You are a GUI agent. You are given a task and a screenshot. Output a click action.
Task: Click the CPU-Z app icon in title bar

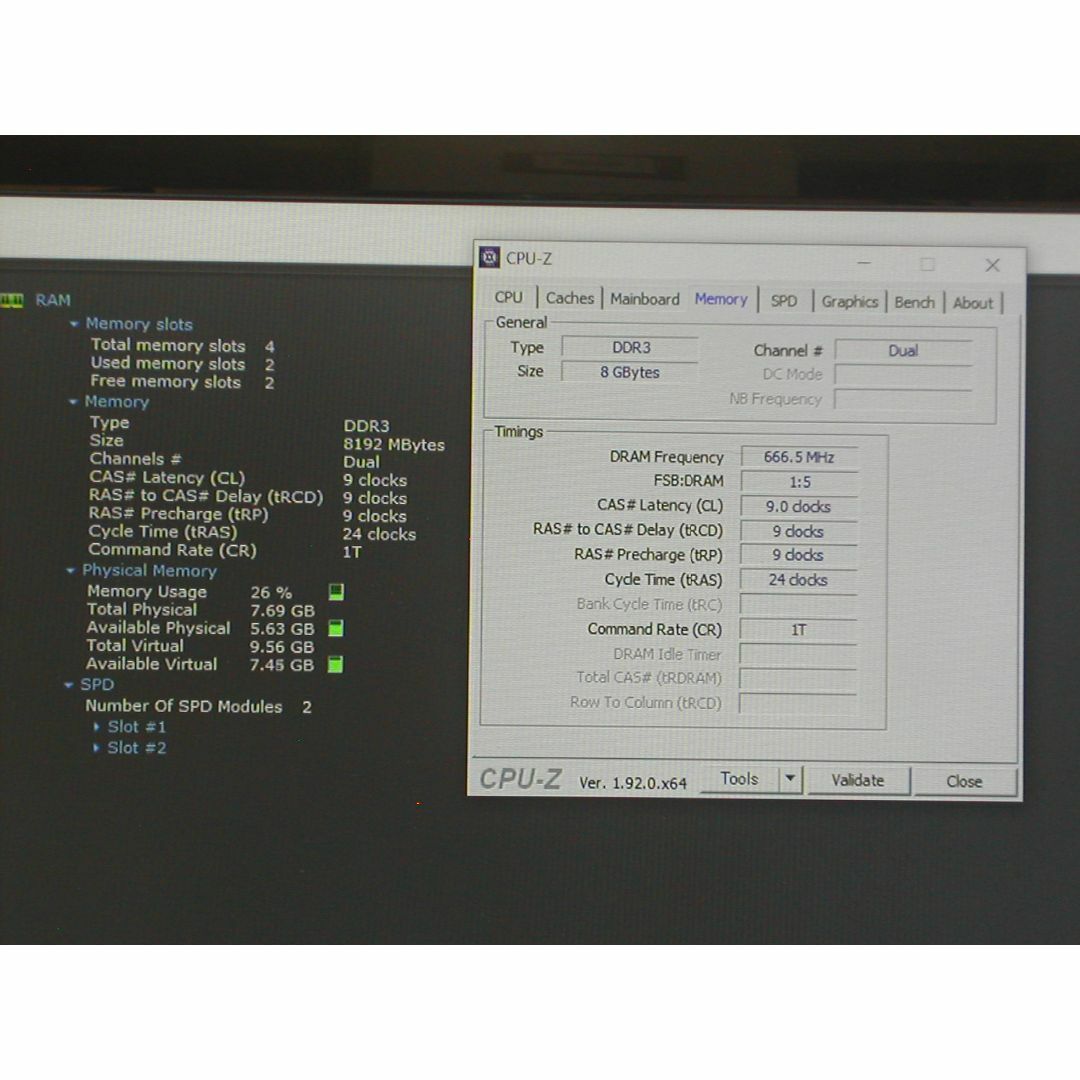point(489,258)
